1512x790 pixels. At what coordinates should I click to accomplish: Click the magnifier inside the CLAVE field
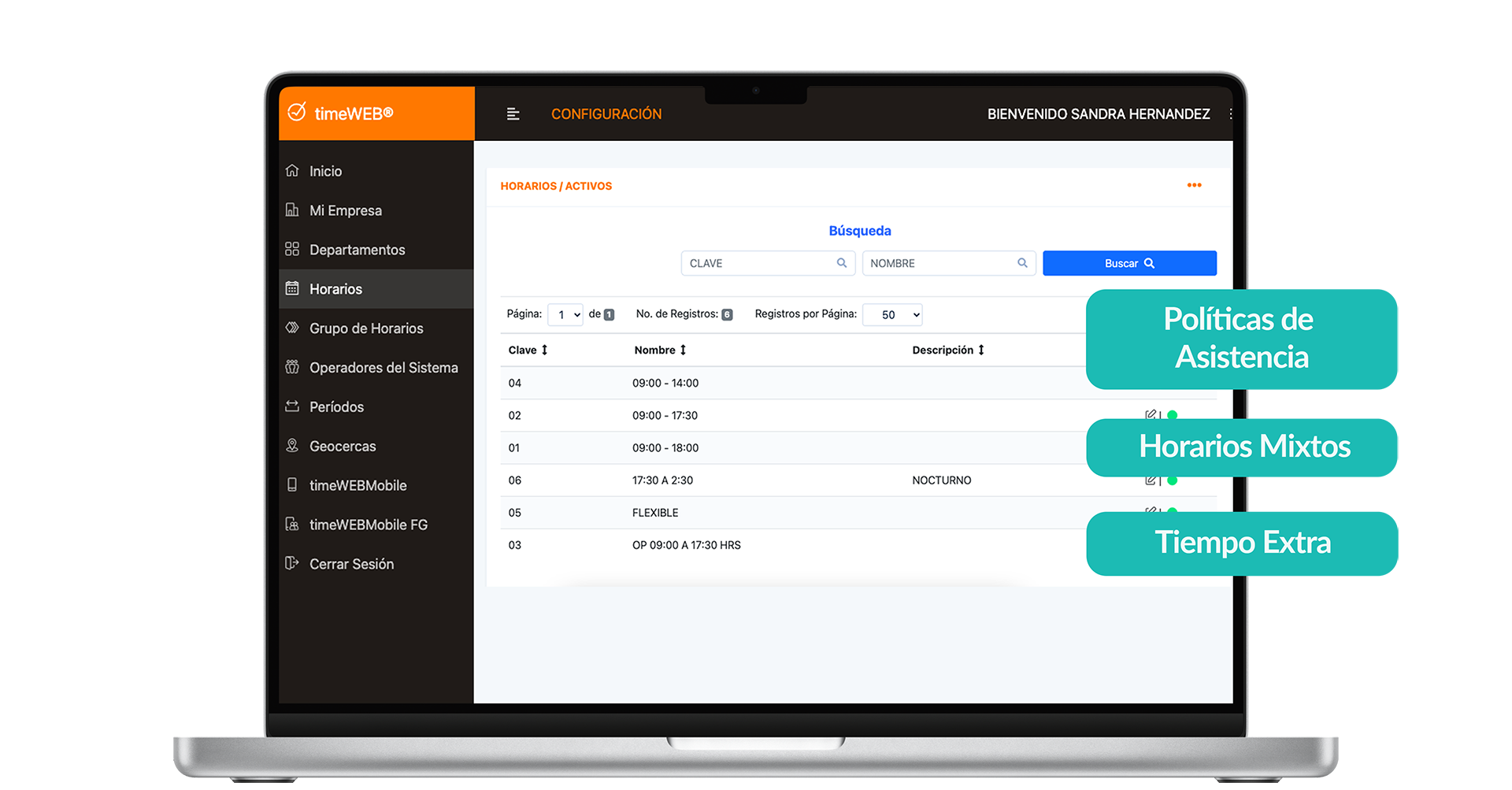tap(842, 263)
